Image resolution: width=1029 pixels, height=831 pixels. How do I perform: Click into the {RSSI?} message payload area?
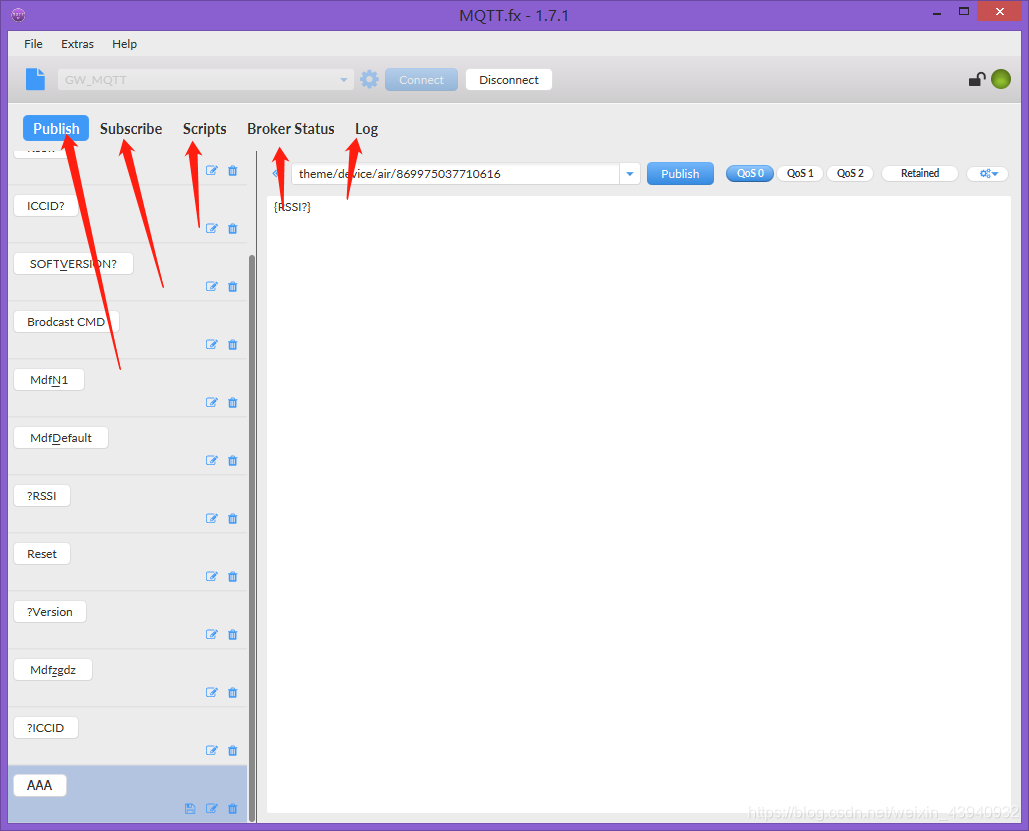639,504
